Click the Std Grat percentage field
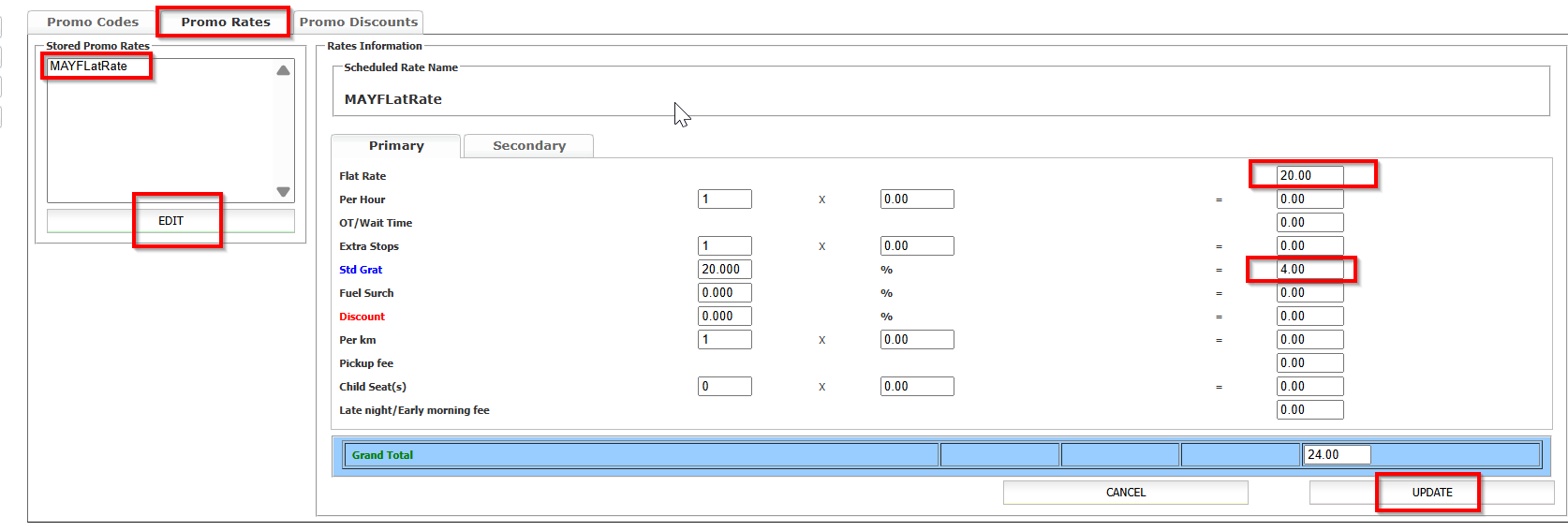Viewport: 1568px width, 531px height. [x=724, y=270]
